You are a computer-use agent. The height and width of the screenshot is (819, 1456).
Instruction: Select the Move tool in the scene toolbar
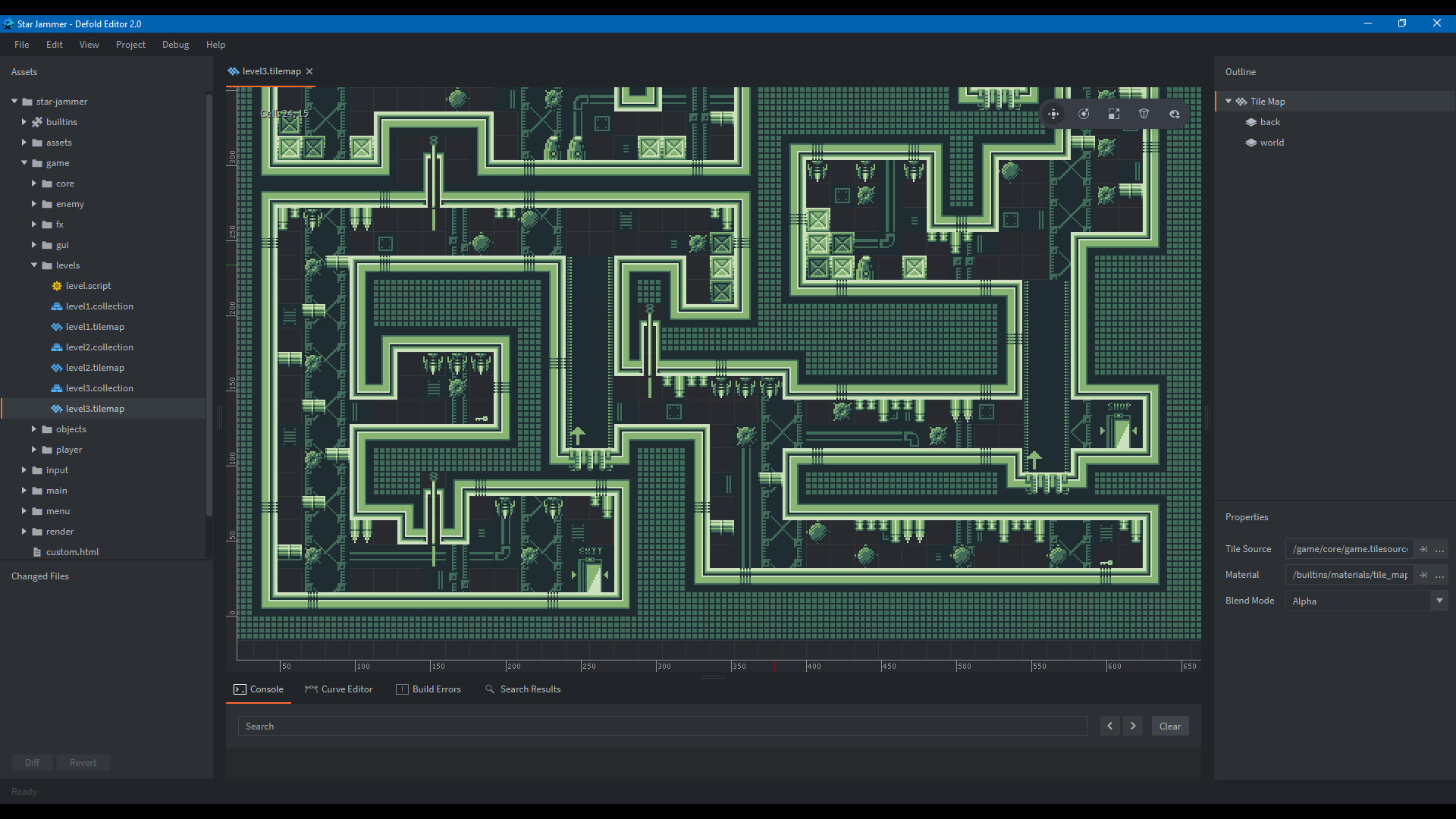pos(1053,114)
